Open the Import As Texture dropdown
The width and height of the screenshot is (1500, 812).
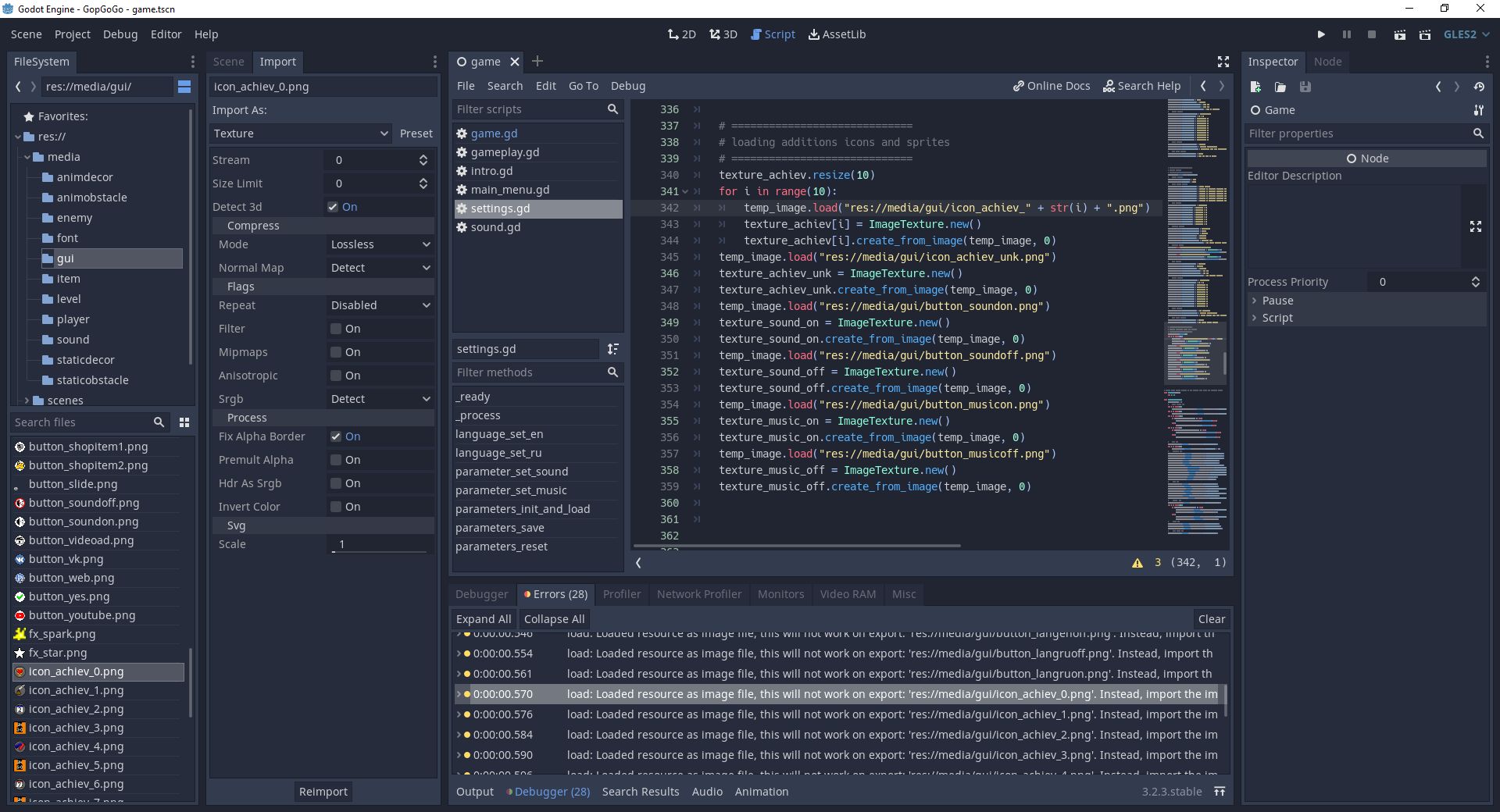(x=300, y=134)
